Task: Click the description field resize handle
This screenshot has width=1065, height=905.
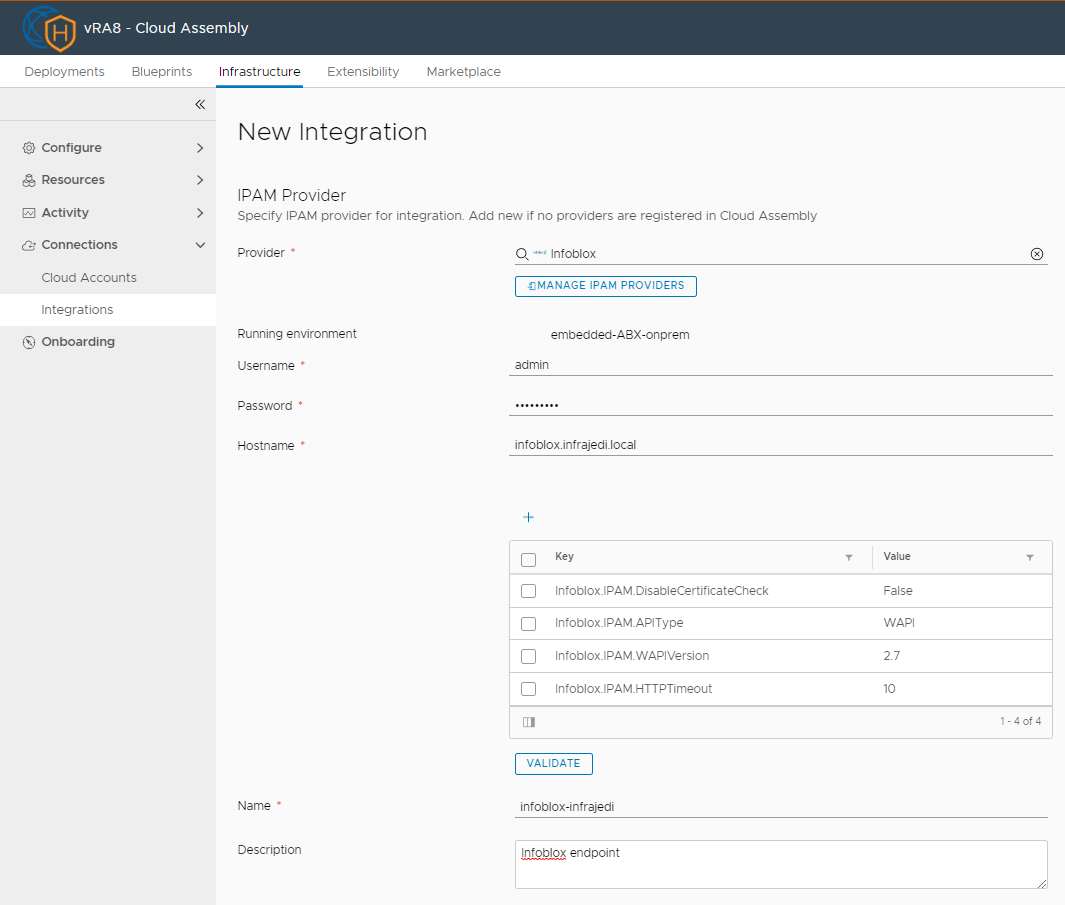Action: (1042, 883)
